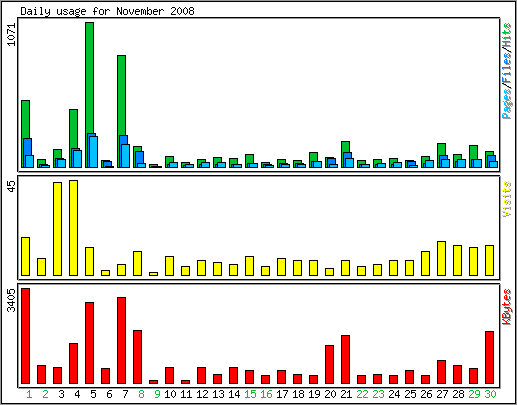The width and height of the screenshot is (517, 405).
Task: Click the day 1 label on x-axis
Action: tap(29, 394)
